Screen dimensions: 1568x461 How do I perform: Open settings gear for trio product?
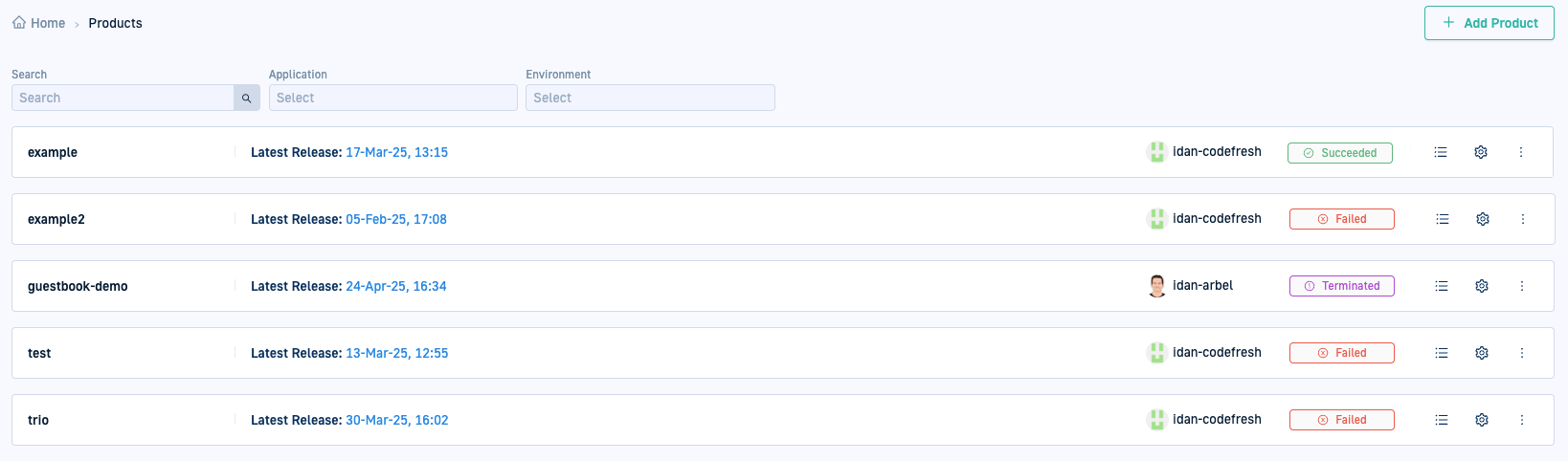click(1481, 420)
